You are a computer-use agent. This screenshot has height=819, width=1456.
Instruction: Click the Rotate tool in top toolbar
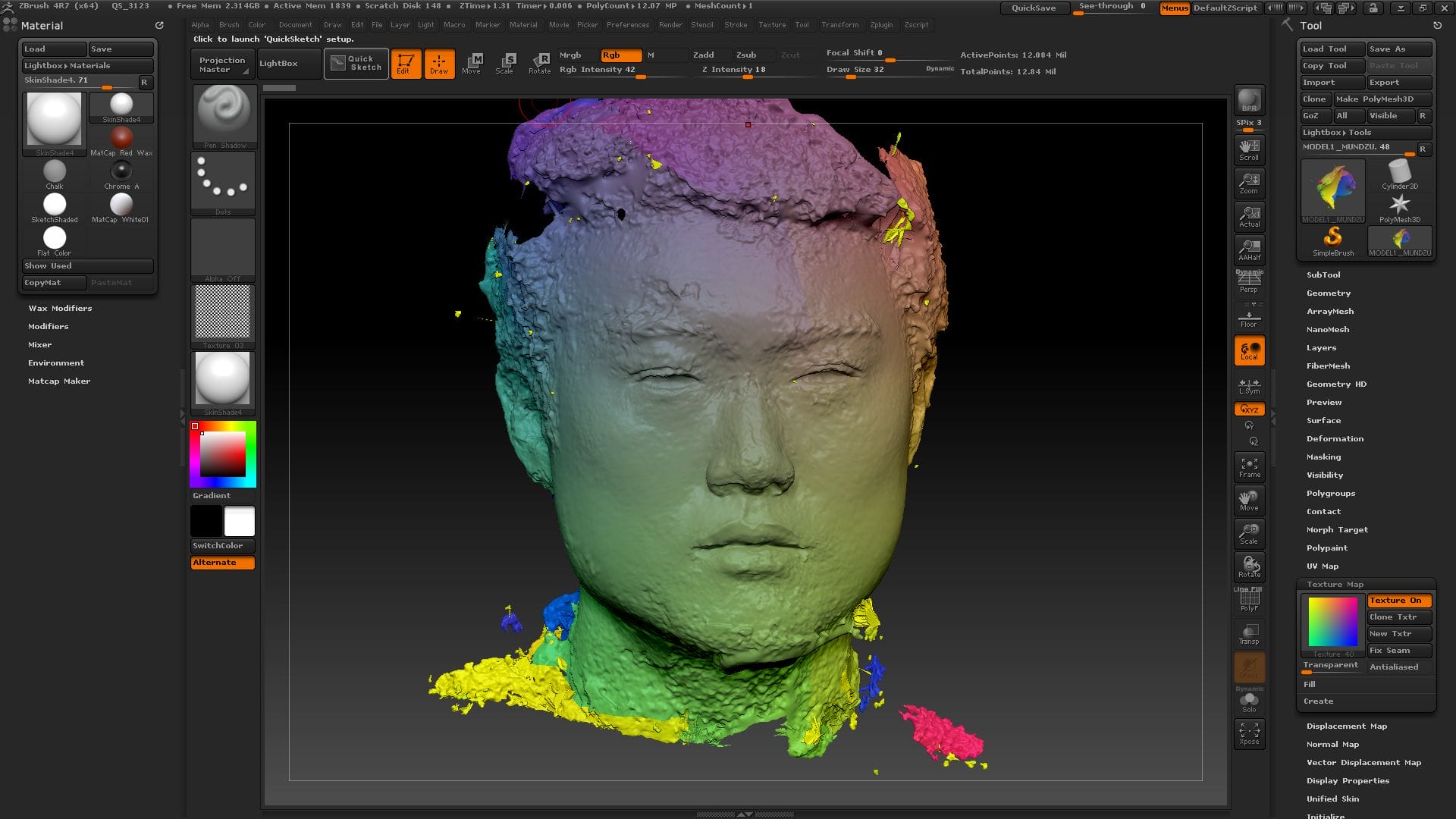point(539,63)
